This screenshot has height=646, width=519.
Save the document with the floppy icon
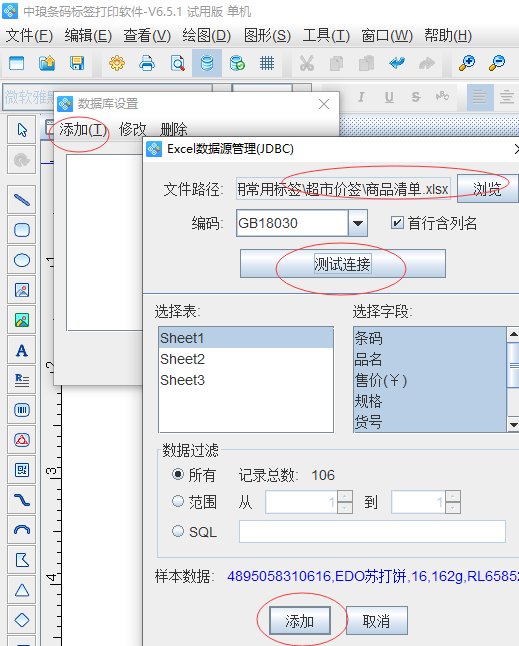click(x=77, y=63)
